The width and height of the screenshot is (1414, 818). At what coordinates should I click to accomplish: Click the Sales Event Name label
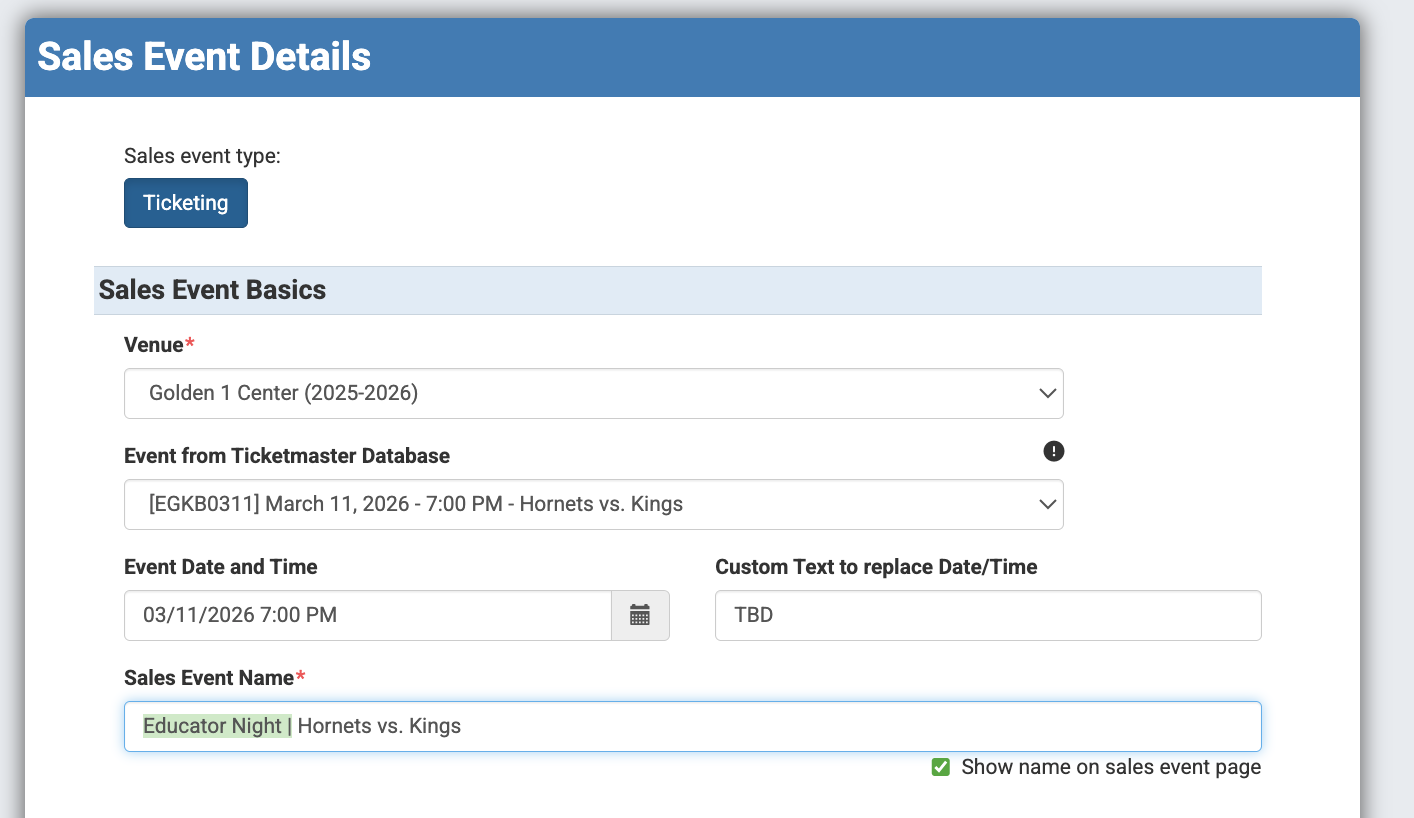[x=209, y=678]
